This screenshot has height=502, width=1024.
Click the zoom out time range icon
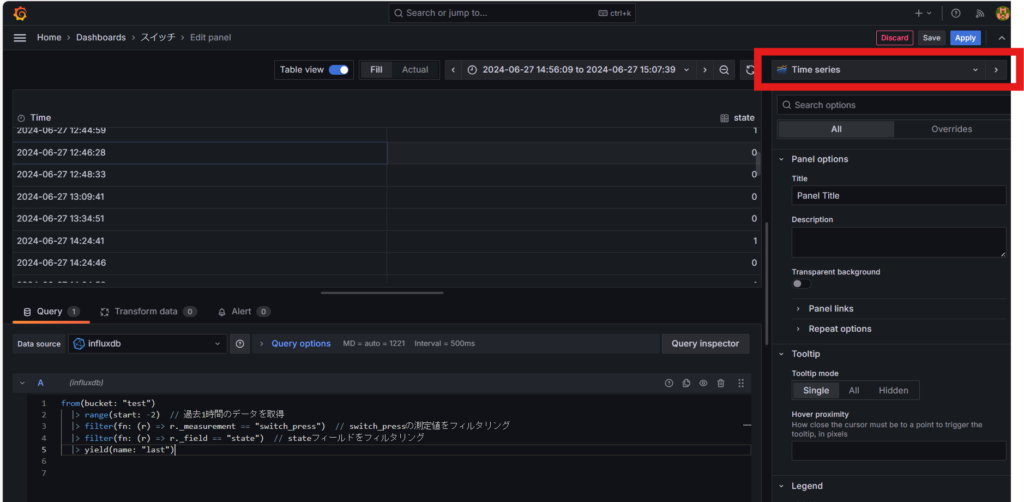724,70
